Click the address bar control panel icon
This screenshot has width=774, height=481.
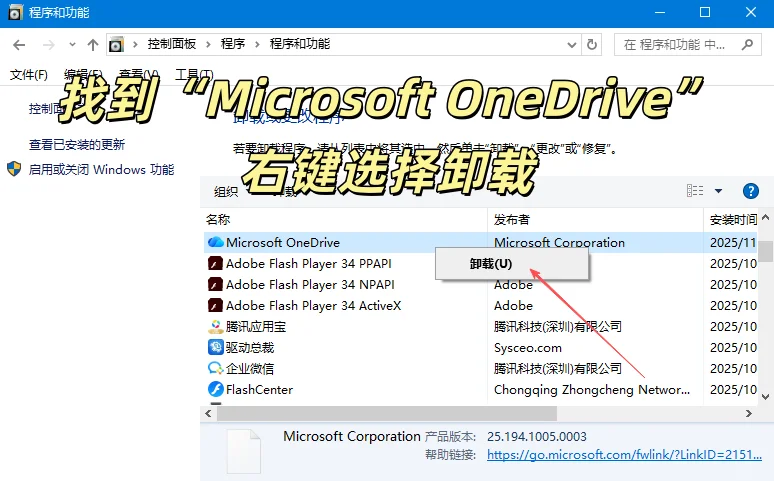coord(116,45)
